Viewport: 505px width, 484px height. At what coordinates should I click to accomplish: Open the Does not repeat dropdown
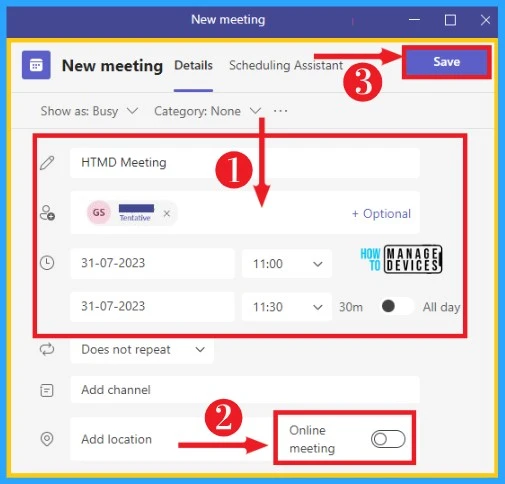(x=142, y=350)
